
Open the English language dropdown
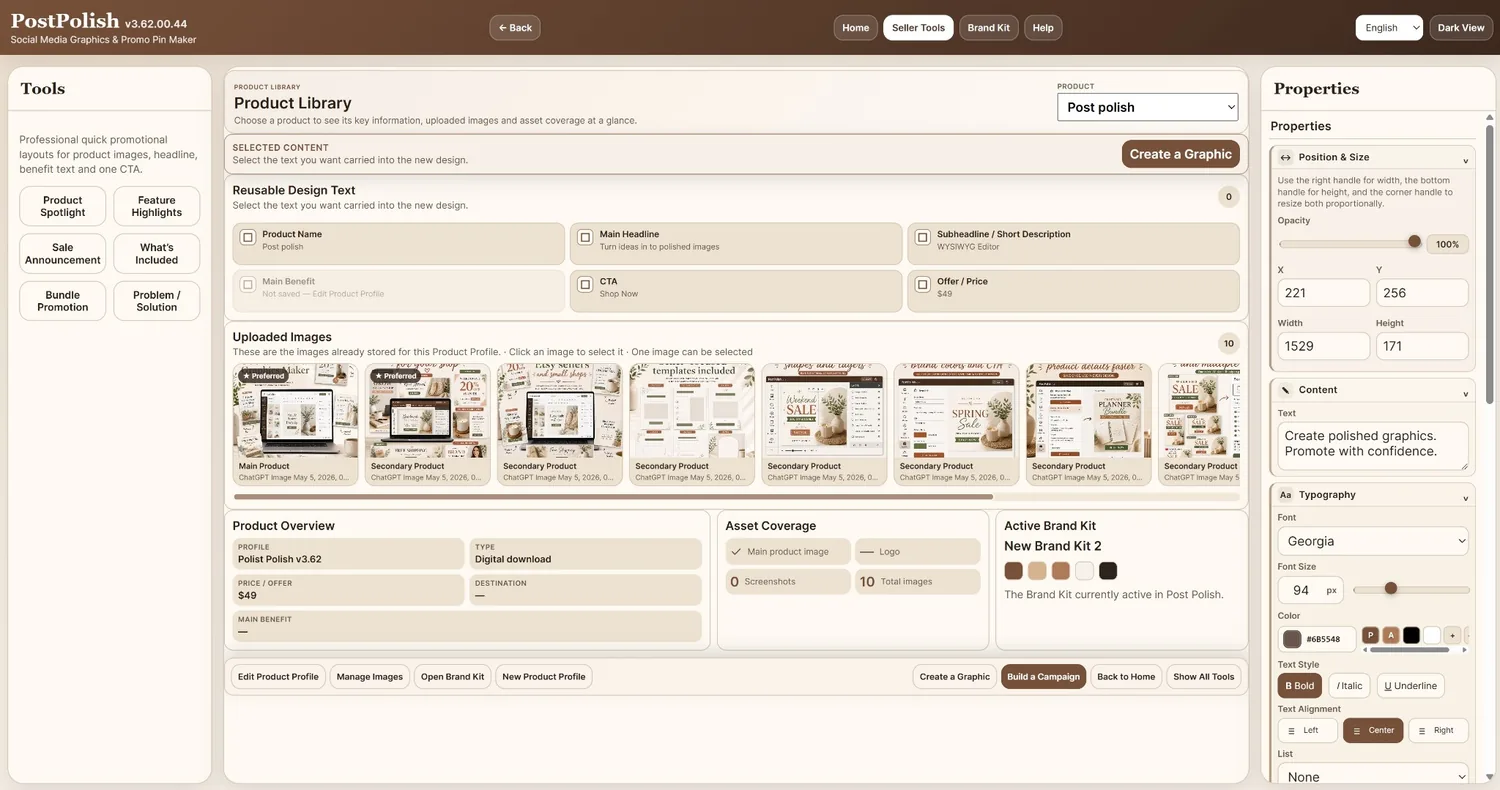(x=1389, y=28)
